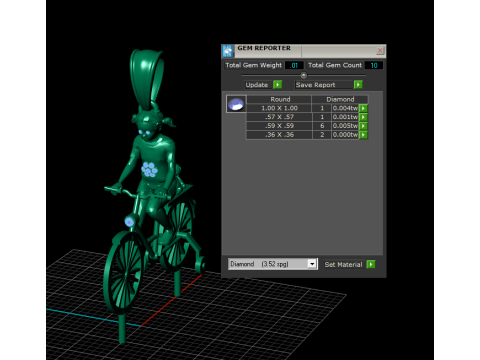Click the green arrow next to Set Material

click(x=371, y=264)
